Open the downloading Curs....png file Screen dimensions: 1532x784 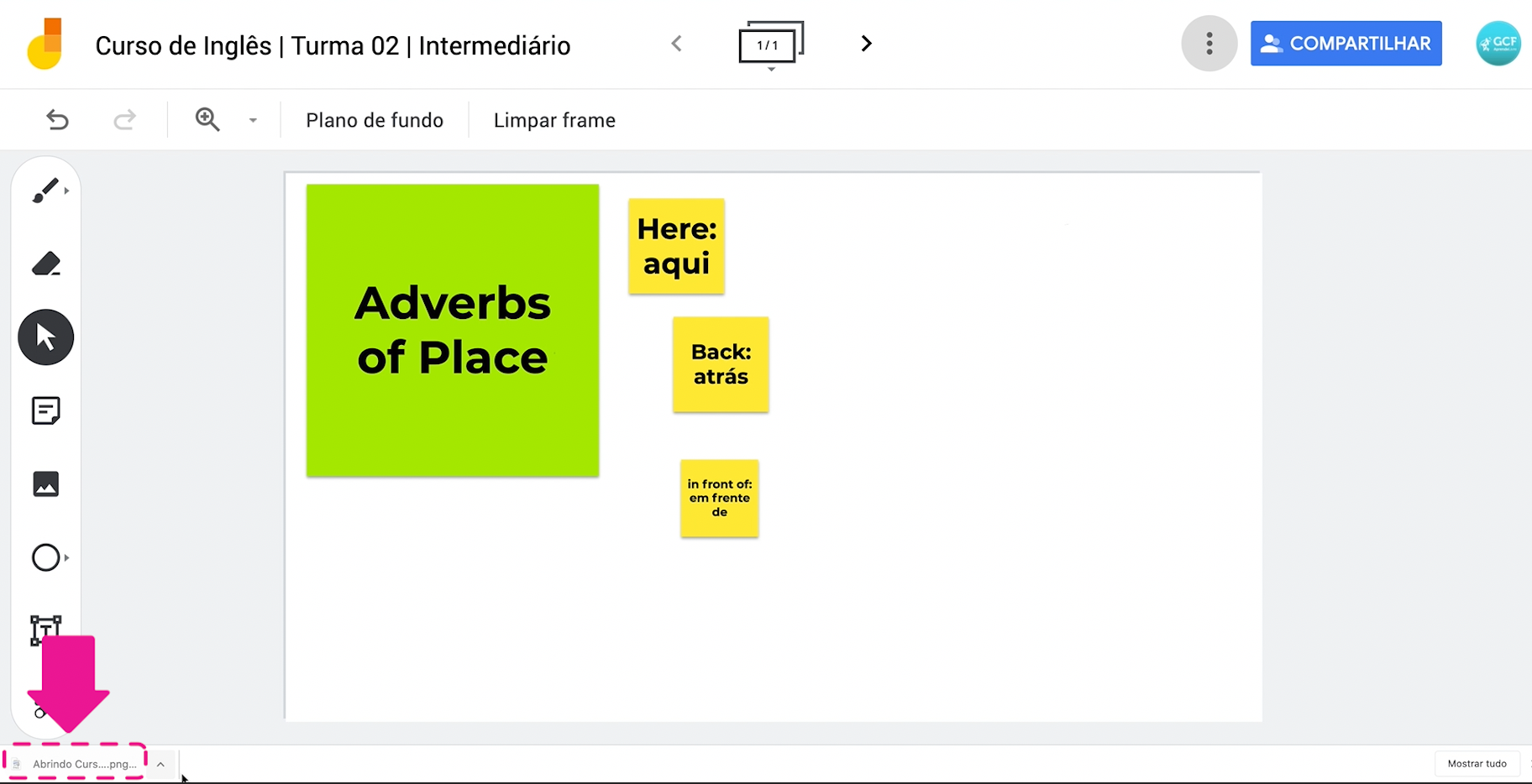(x=76, y=764)
